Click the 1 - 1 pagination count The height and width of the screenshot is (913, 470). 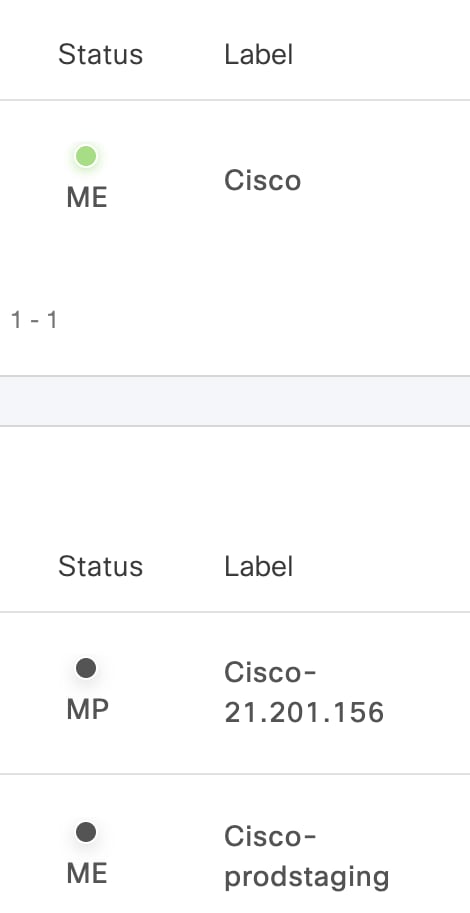pyautogui.click(x=34, y=320)
